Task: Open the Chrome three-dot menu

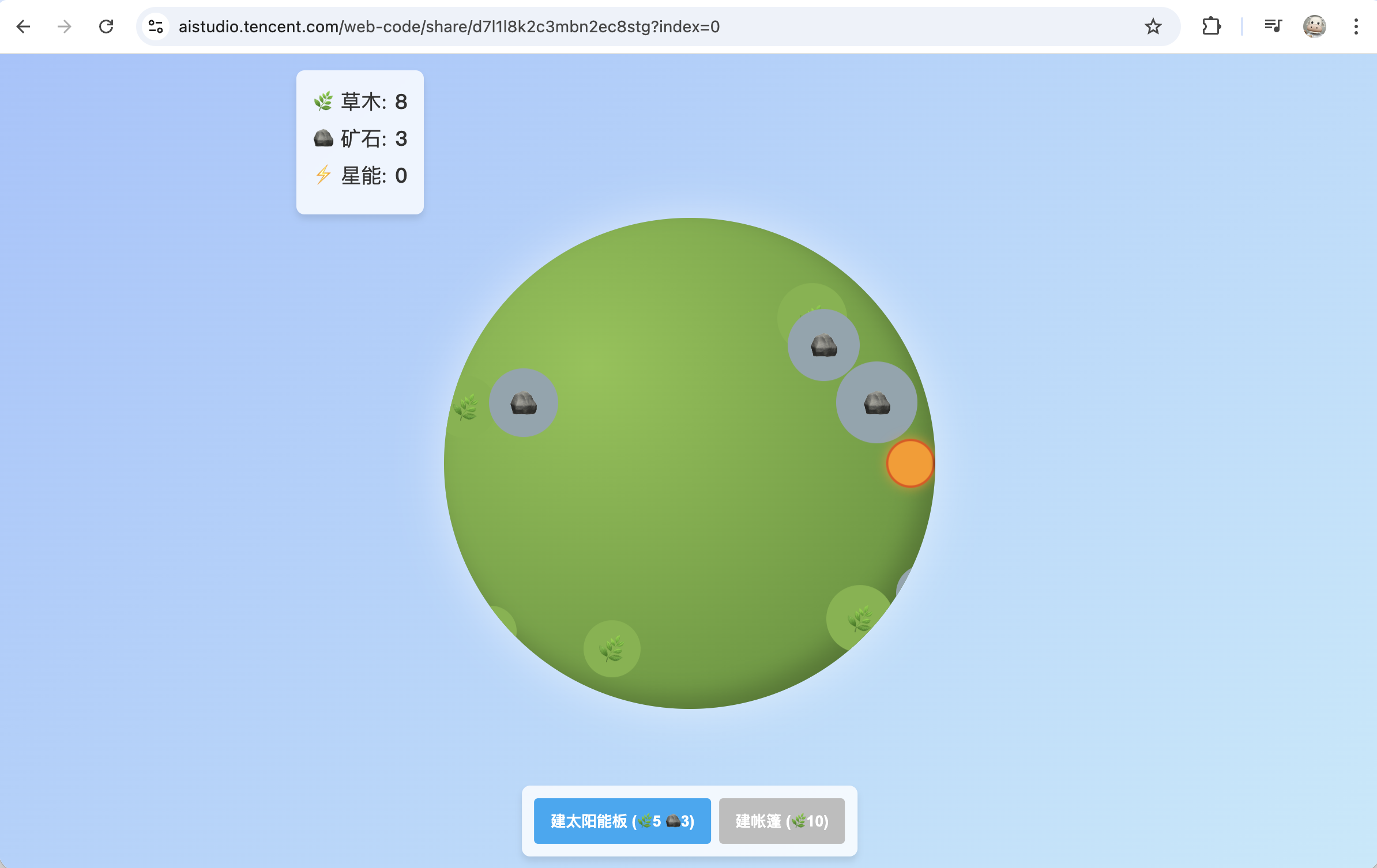Action: coord(1356,27)
